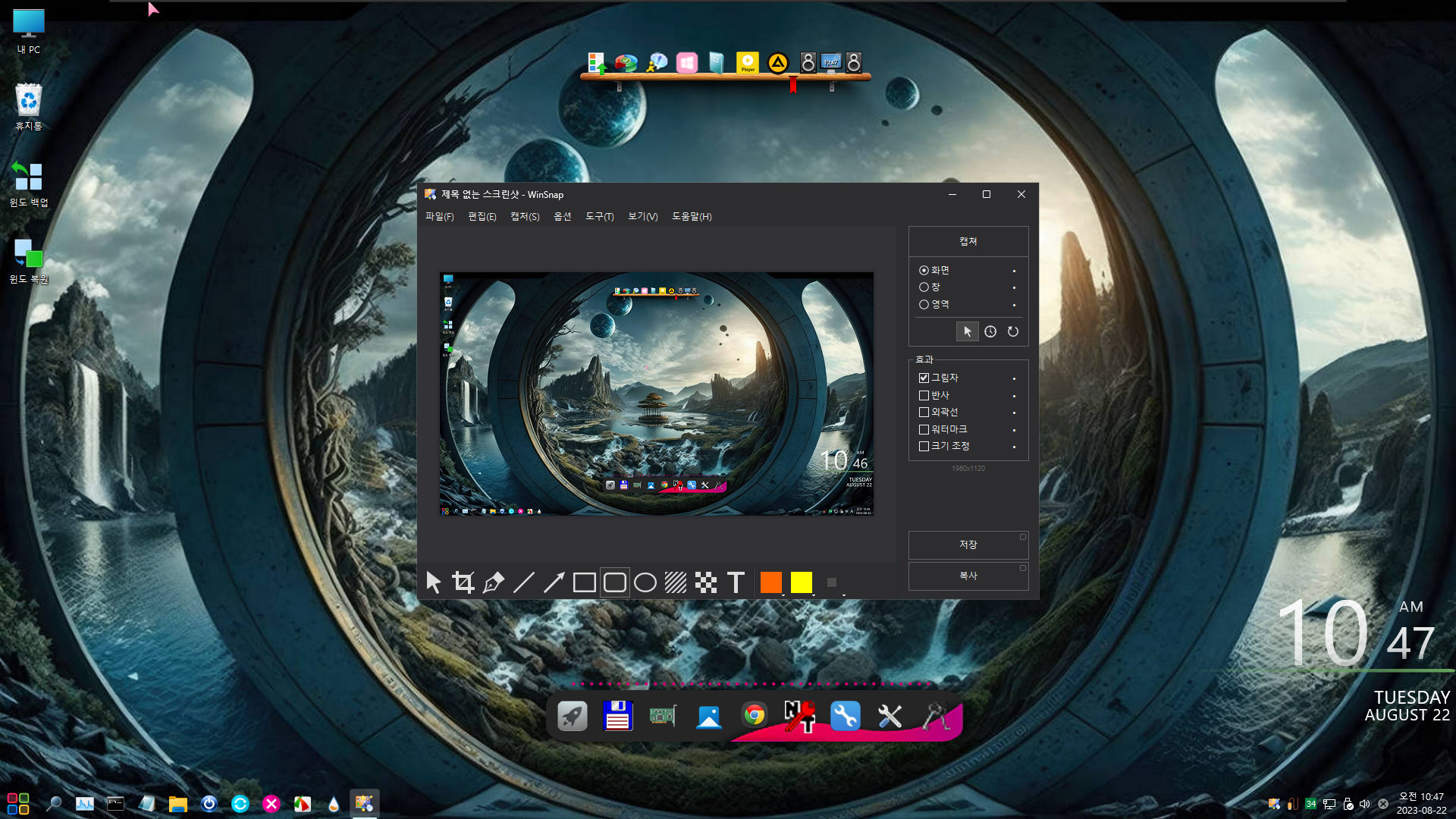Image resolution: width=1456 pixels, height=819 pixels.
Task: Open settings dot beside 외곽선
Action: pos(1014,413)
